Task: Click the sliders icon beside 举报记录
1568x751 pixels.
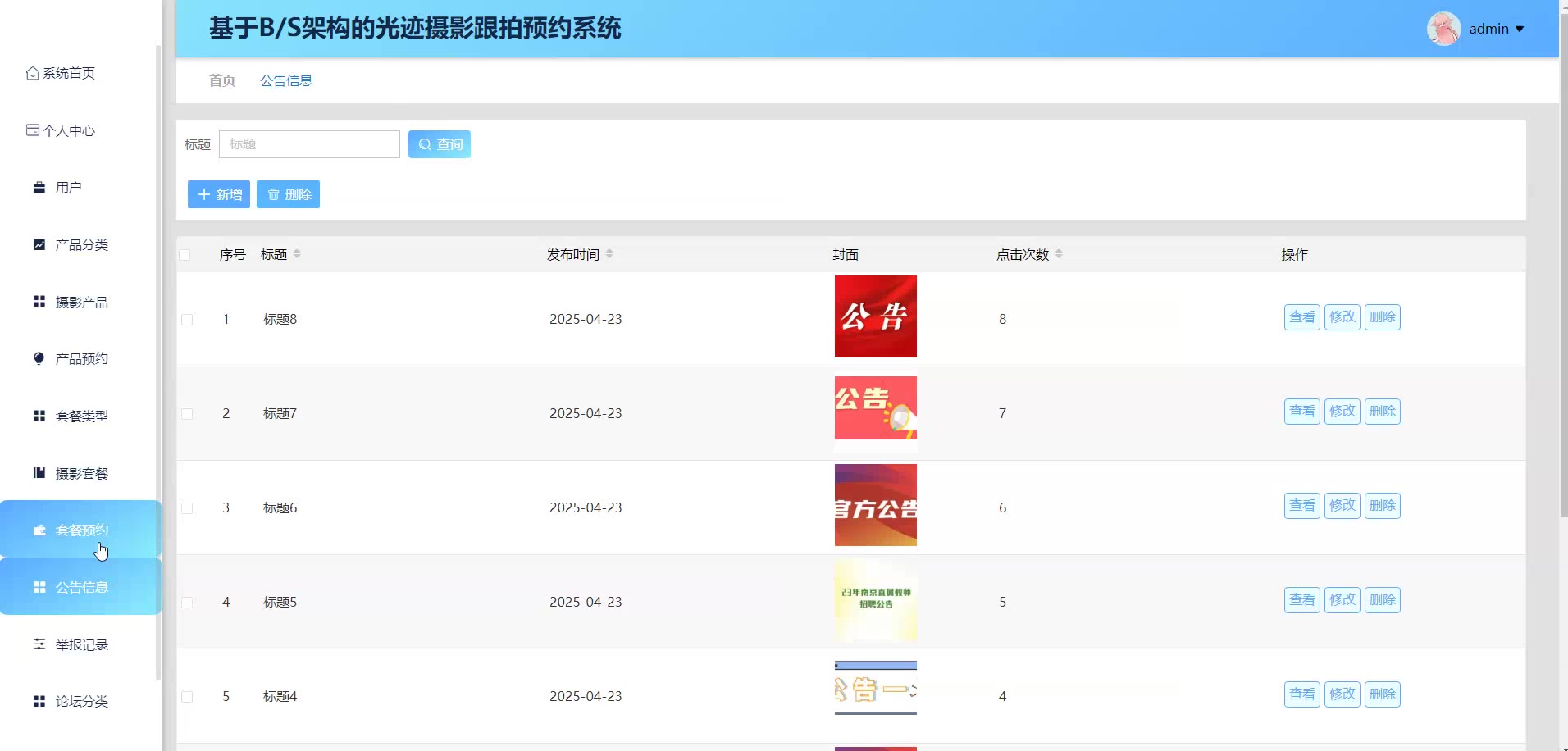Action: pyautogui.click(x=39, y=644)
